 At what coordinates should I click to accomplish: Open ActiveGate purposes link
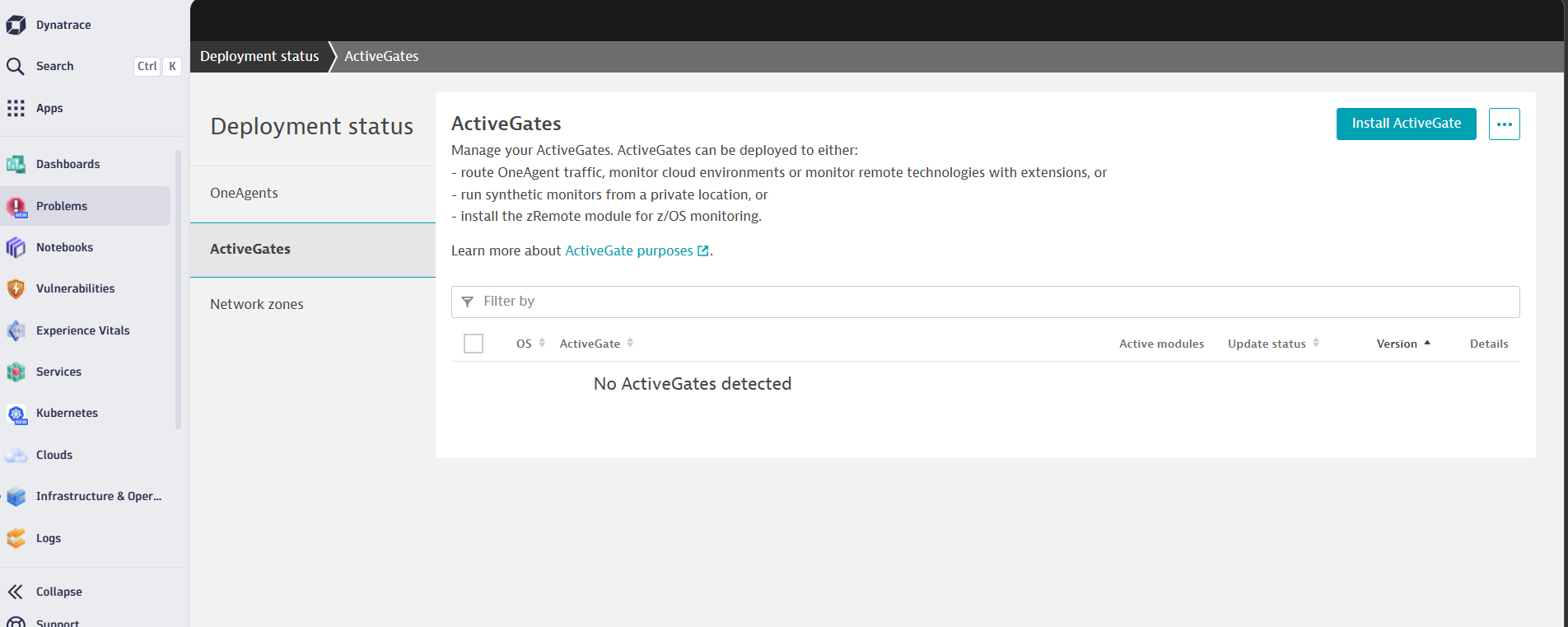[629, 250]
